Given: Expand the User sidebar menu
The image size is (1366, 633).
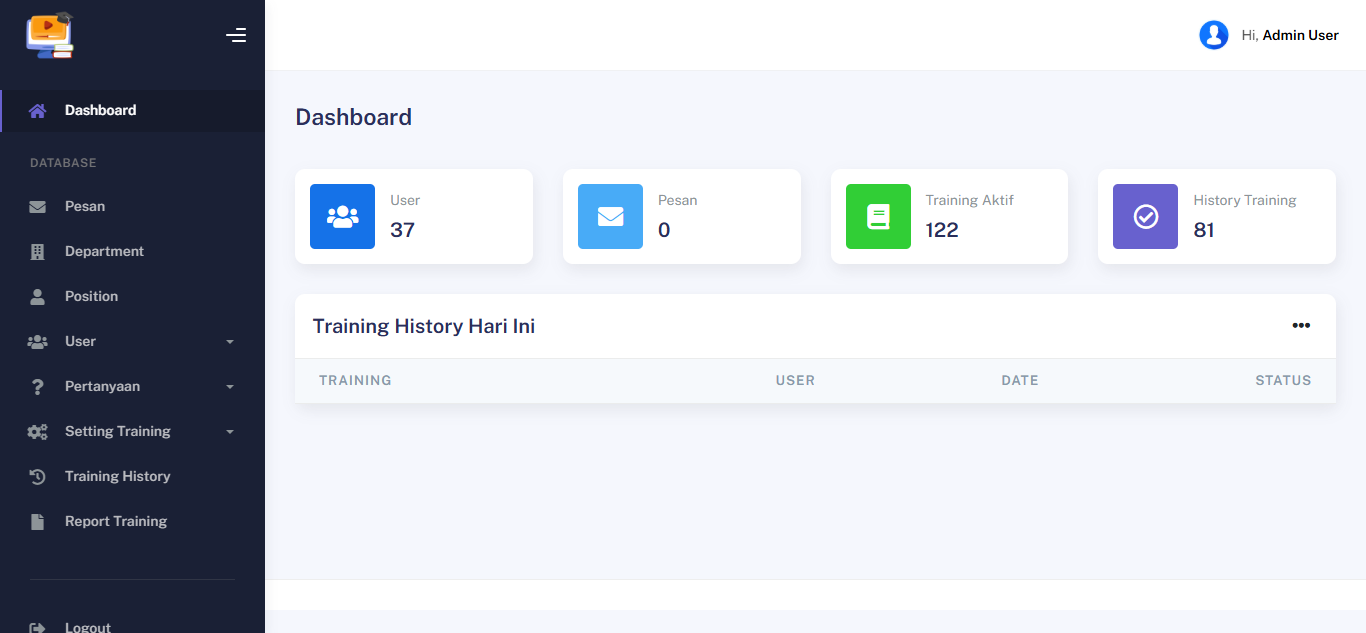Looking at the screenshot, I should point(132,341).
